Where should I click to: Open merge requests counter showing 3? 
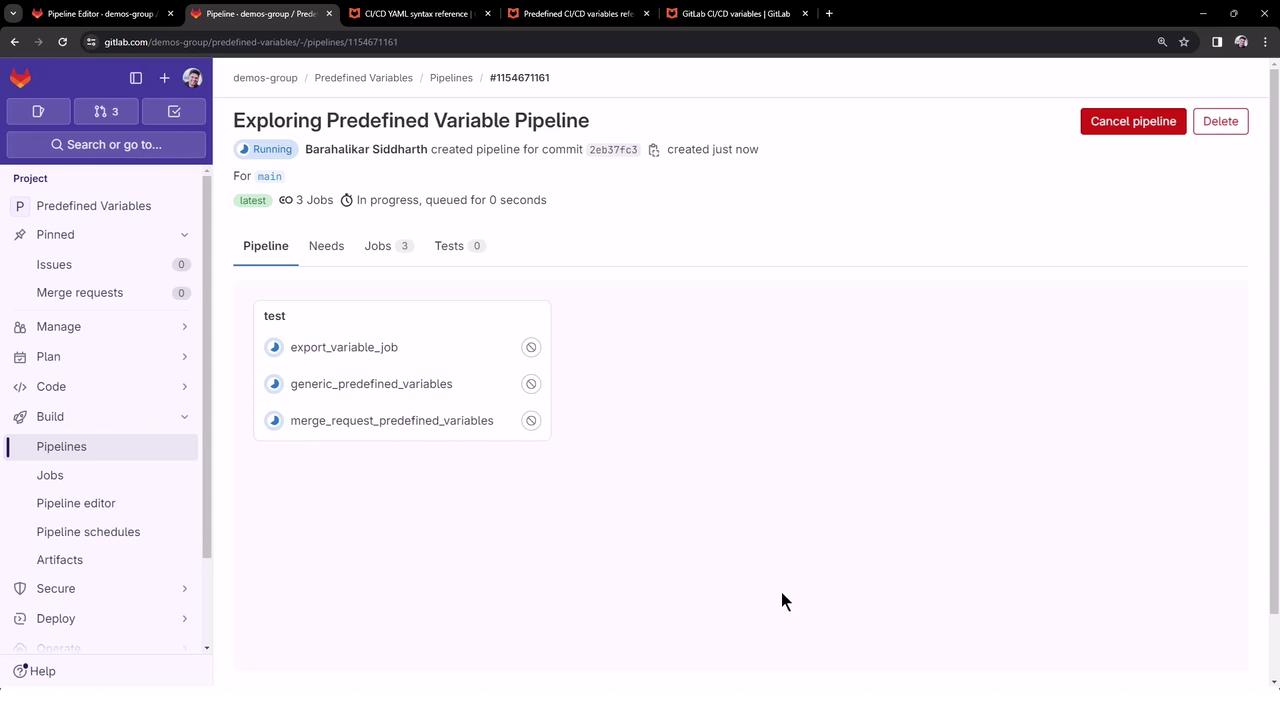pos(106,112)
